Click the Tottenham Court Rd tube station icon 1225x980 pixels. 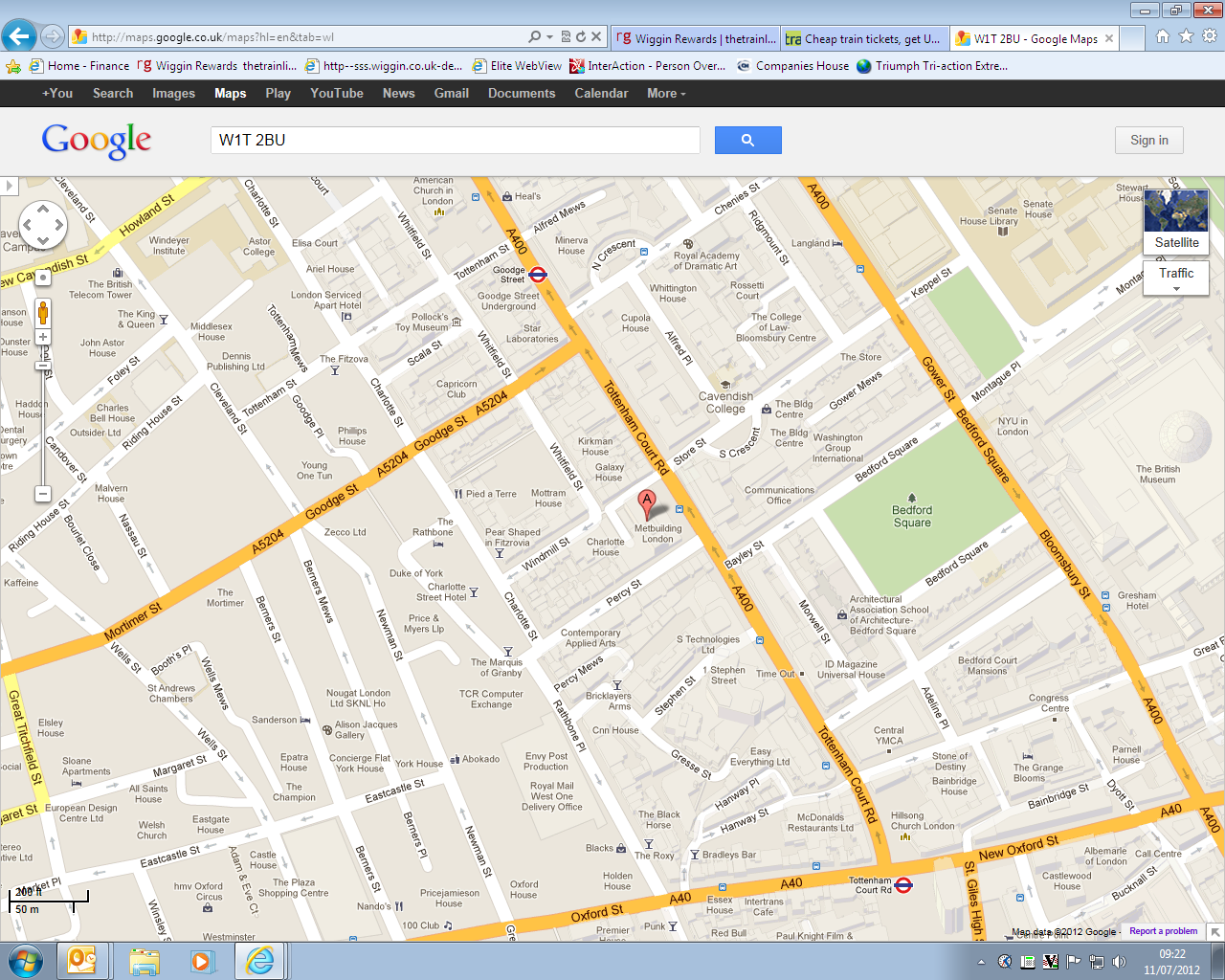click(903, 884)
